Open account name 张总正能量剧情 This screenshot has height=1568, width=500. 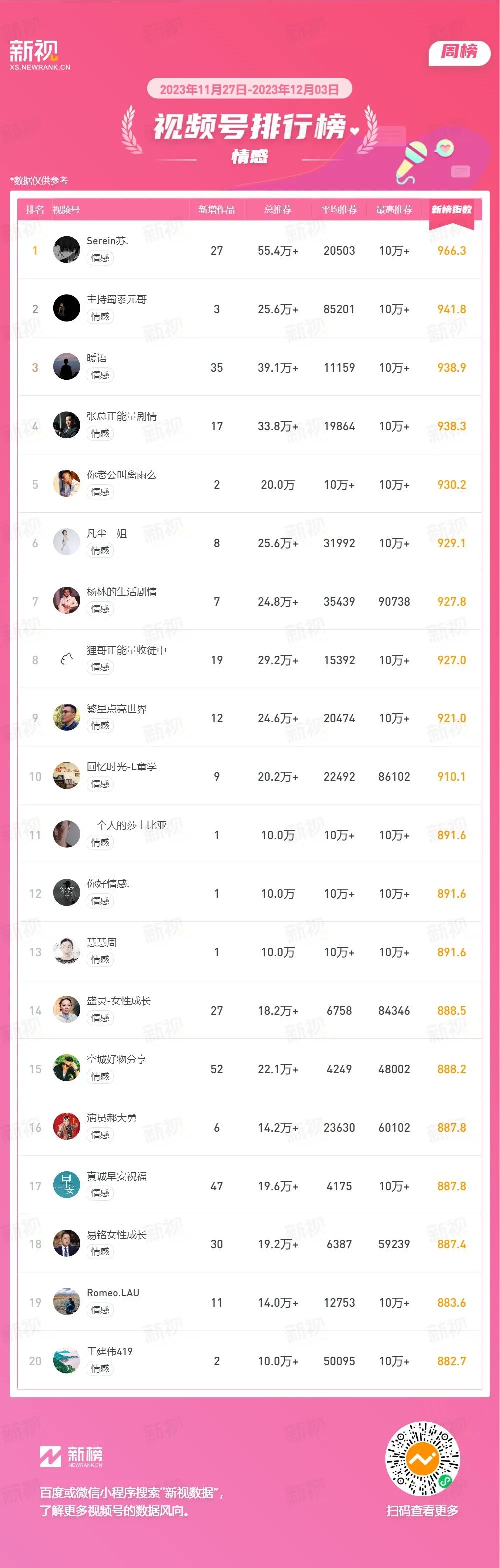122,416
